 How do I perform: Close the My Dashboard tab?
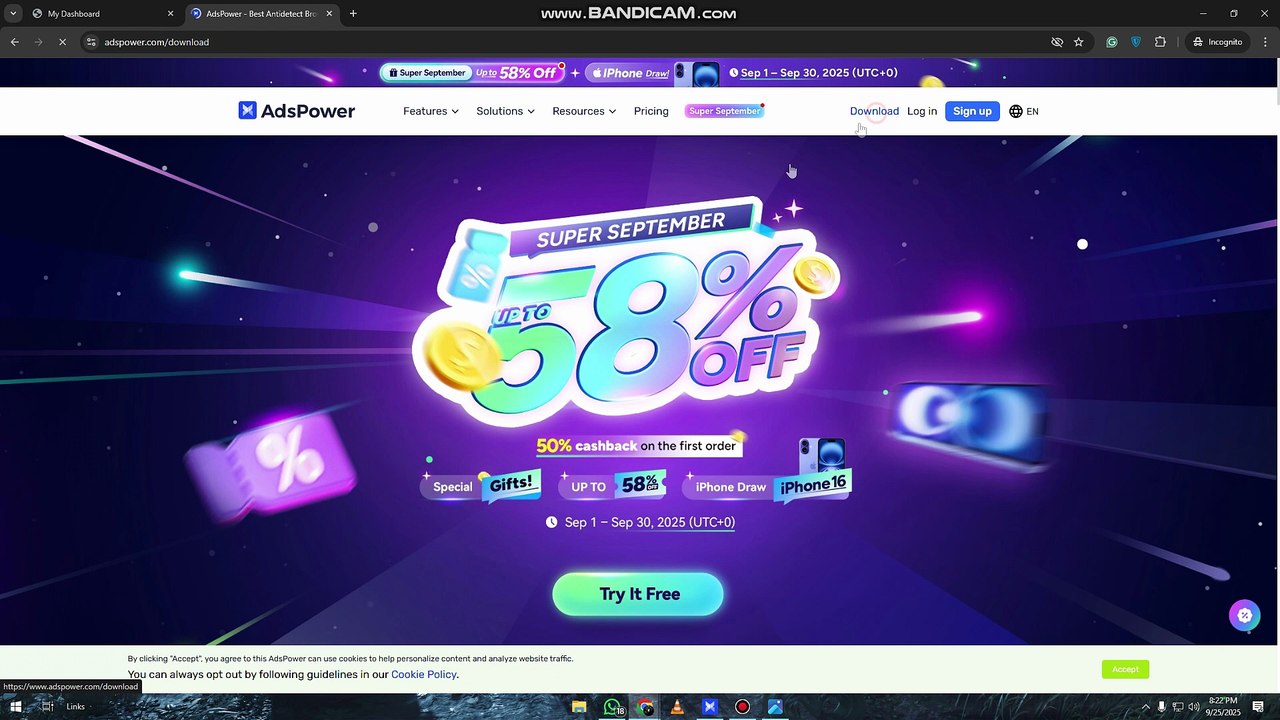[x=170, y=14]
